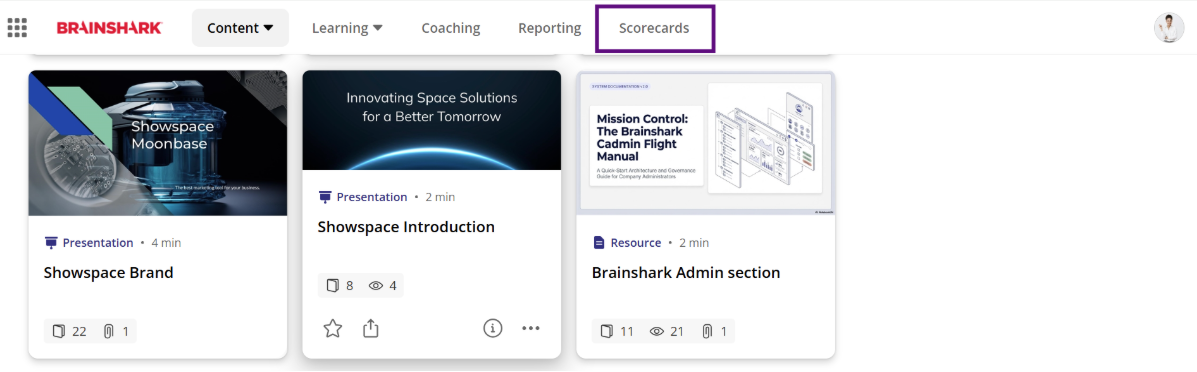Click the Presentation label on Showspace Introduction
The image size is (1197, 372).
(372, 197)
